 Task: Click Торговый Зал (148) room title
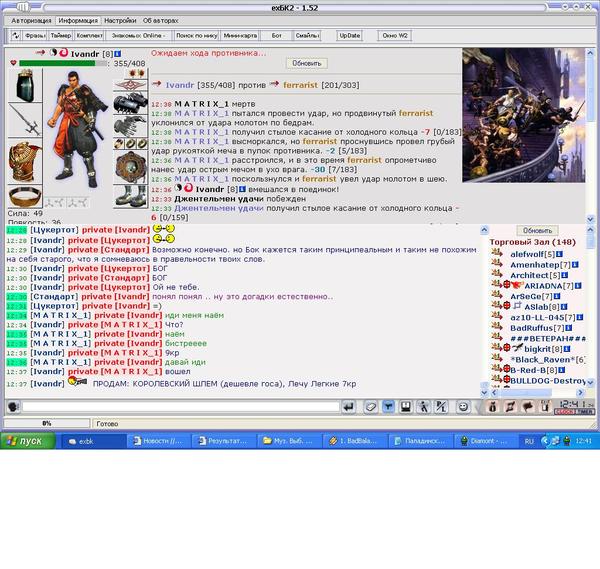pyautogui.click(x=532, y=242)
